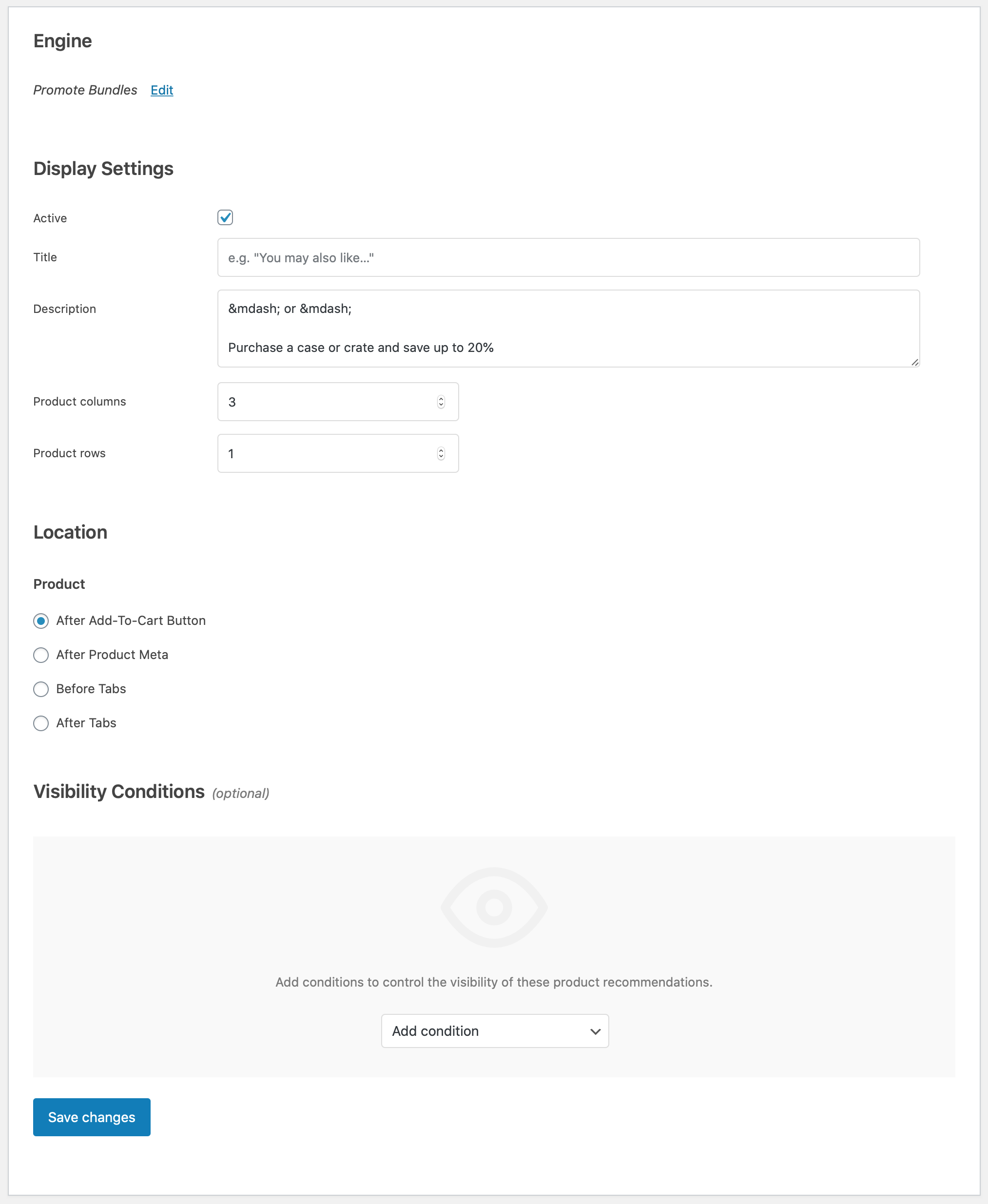Select After Add-To-Cart Button radio
Image resolution: width=988 pixels, height=1204 pixels.
41,621
